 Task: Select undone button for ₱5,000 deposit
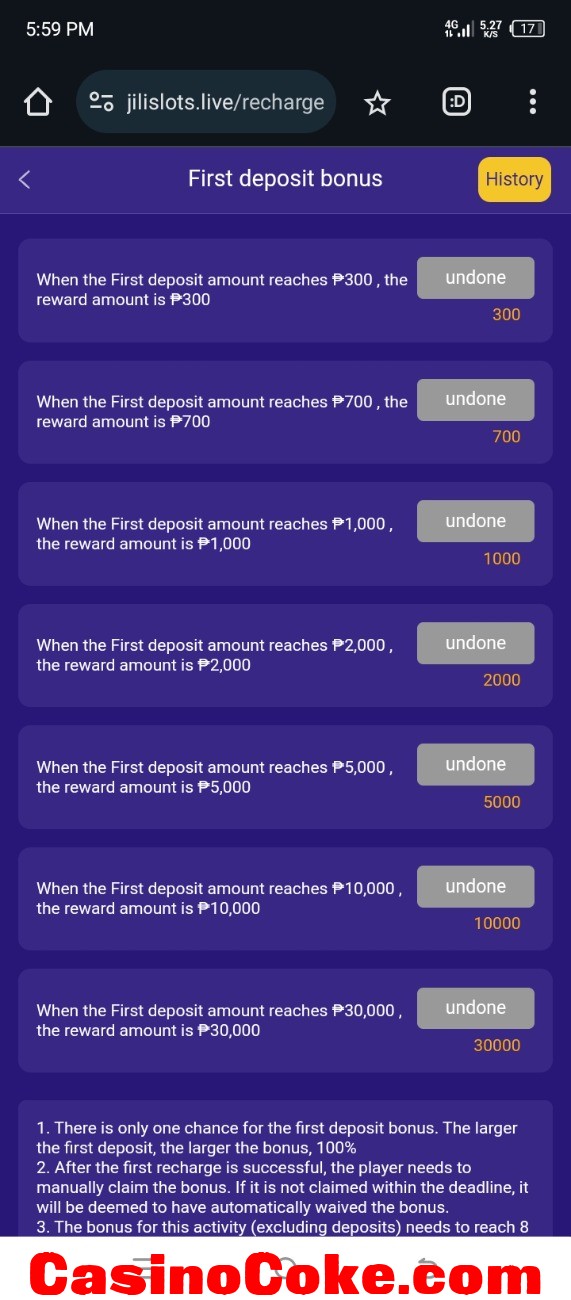475,764
